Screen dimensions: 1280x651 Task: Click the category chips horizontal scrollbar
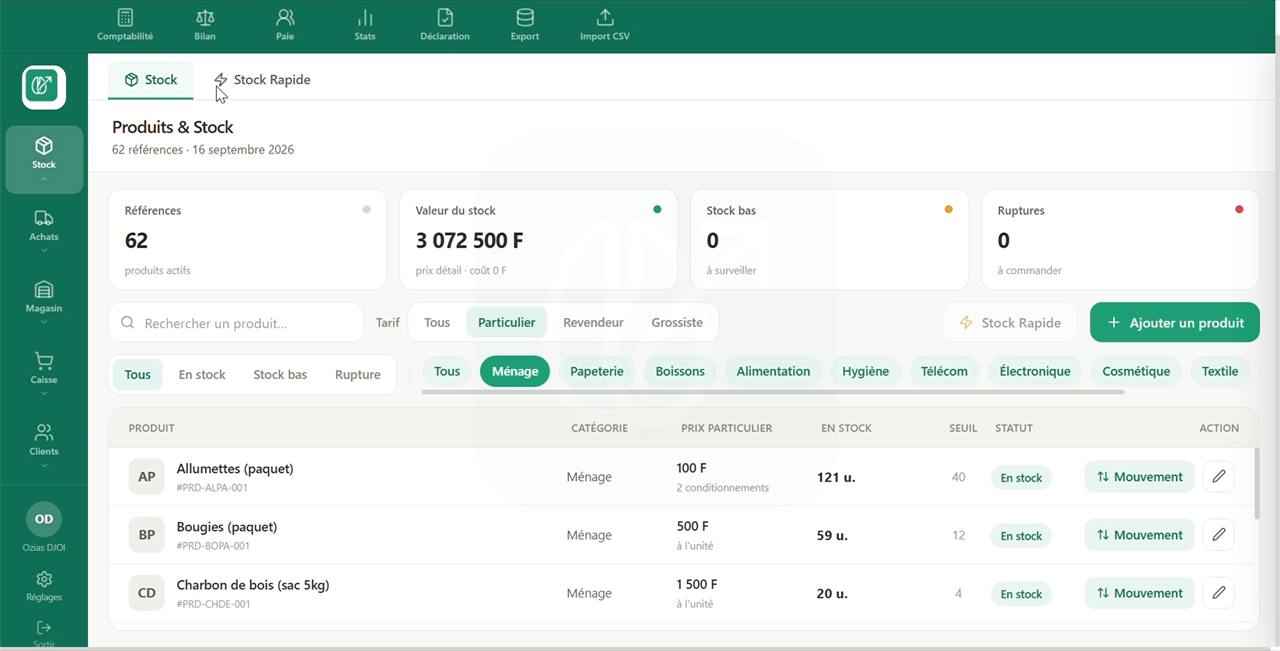(x=773, y=392)
